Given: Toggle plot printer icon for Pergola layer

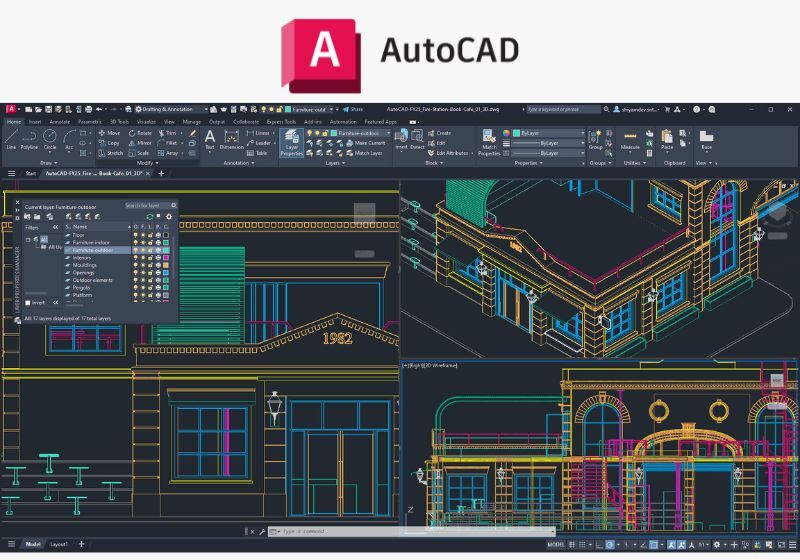Looking at the screenshot, I should [158, 288].
